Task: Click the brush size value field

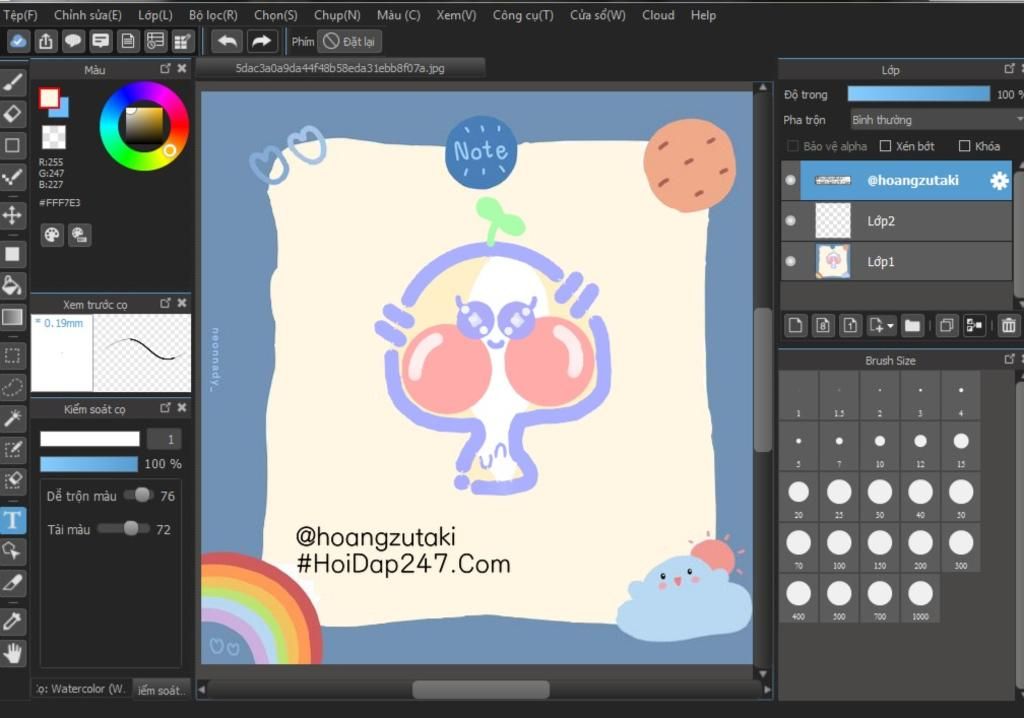Action: [164, 439]
